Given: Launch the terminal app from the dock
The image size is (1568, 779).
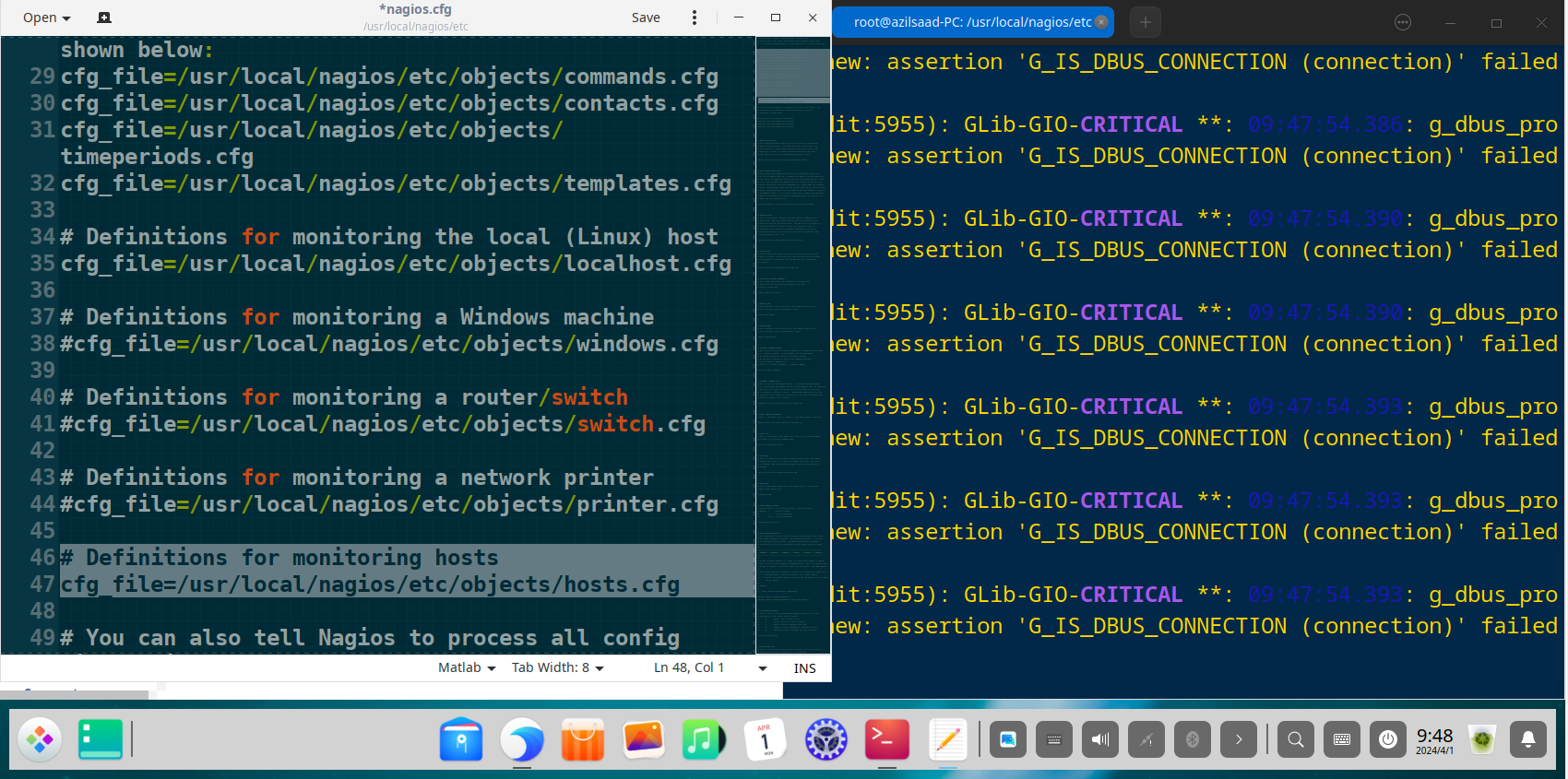Looking at the screenshot, I should [x=886, y=739].
